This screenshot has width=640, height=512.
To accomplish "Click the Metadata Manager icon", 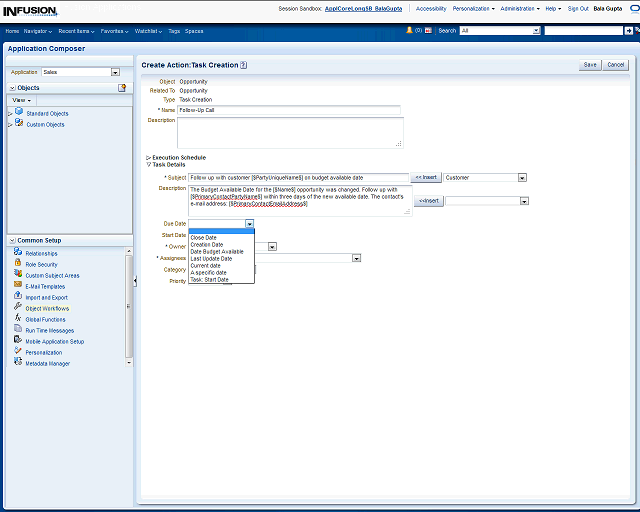I will (x=18, y=363).
